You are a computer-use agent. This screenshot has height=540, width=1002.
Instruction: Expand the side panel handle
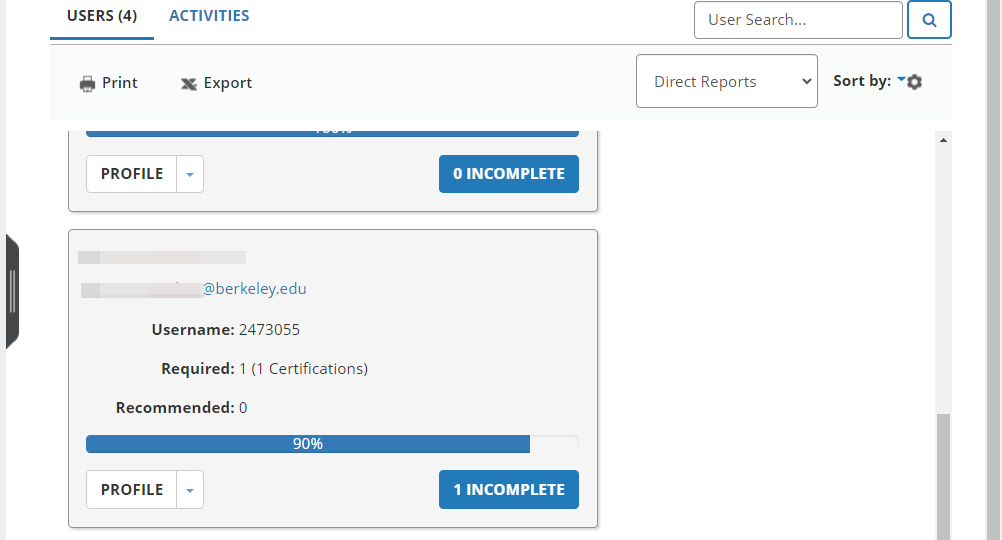12,291
